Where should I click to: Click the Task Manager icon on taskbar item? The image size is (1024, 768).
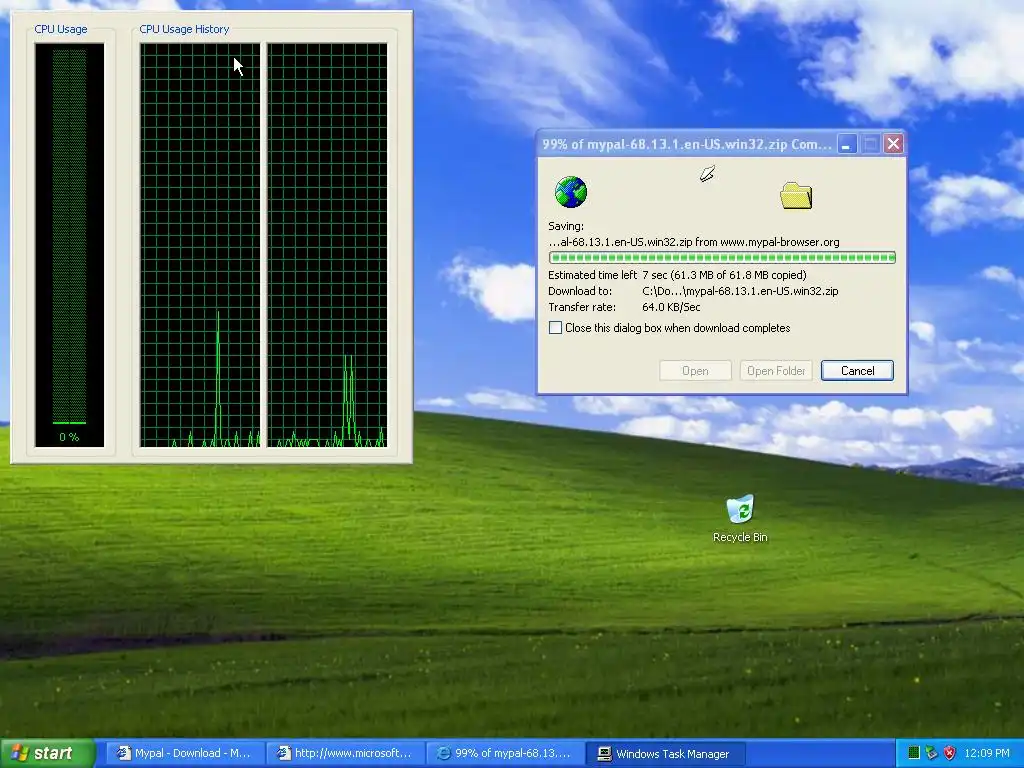605,754
